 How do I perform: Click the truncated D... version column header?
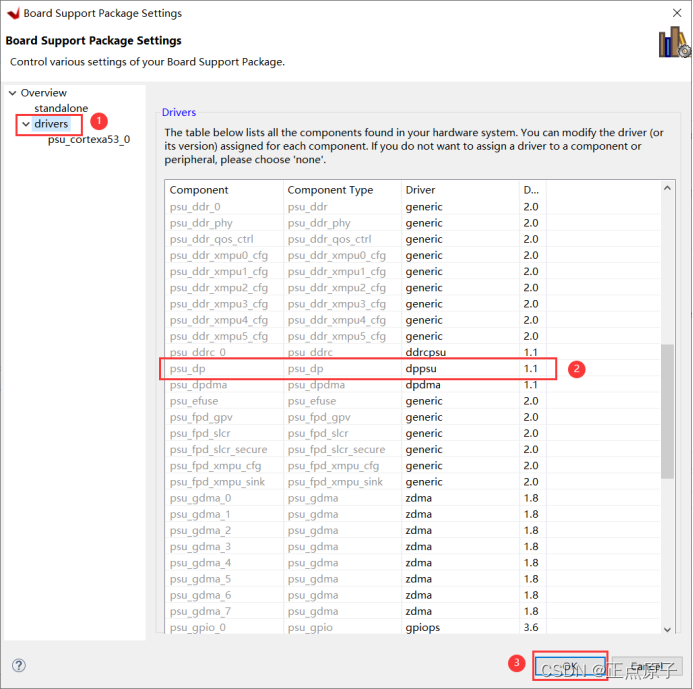(x=531, y=190)
